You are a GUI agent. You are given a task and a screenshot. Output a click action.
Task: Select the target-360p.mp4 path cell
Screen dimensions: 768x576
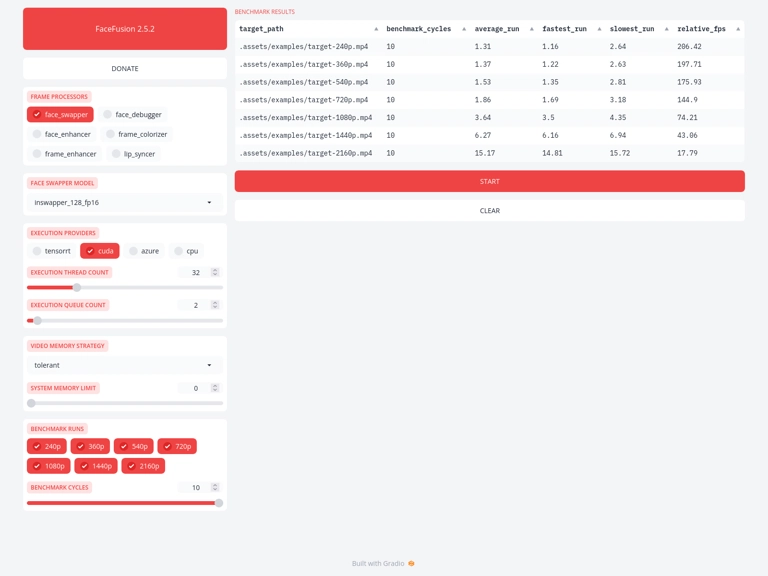308,64
